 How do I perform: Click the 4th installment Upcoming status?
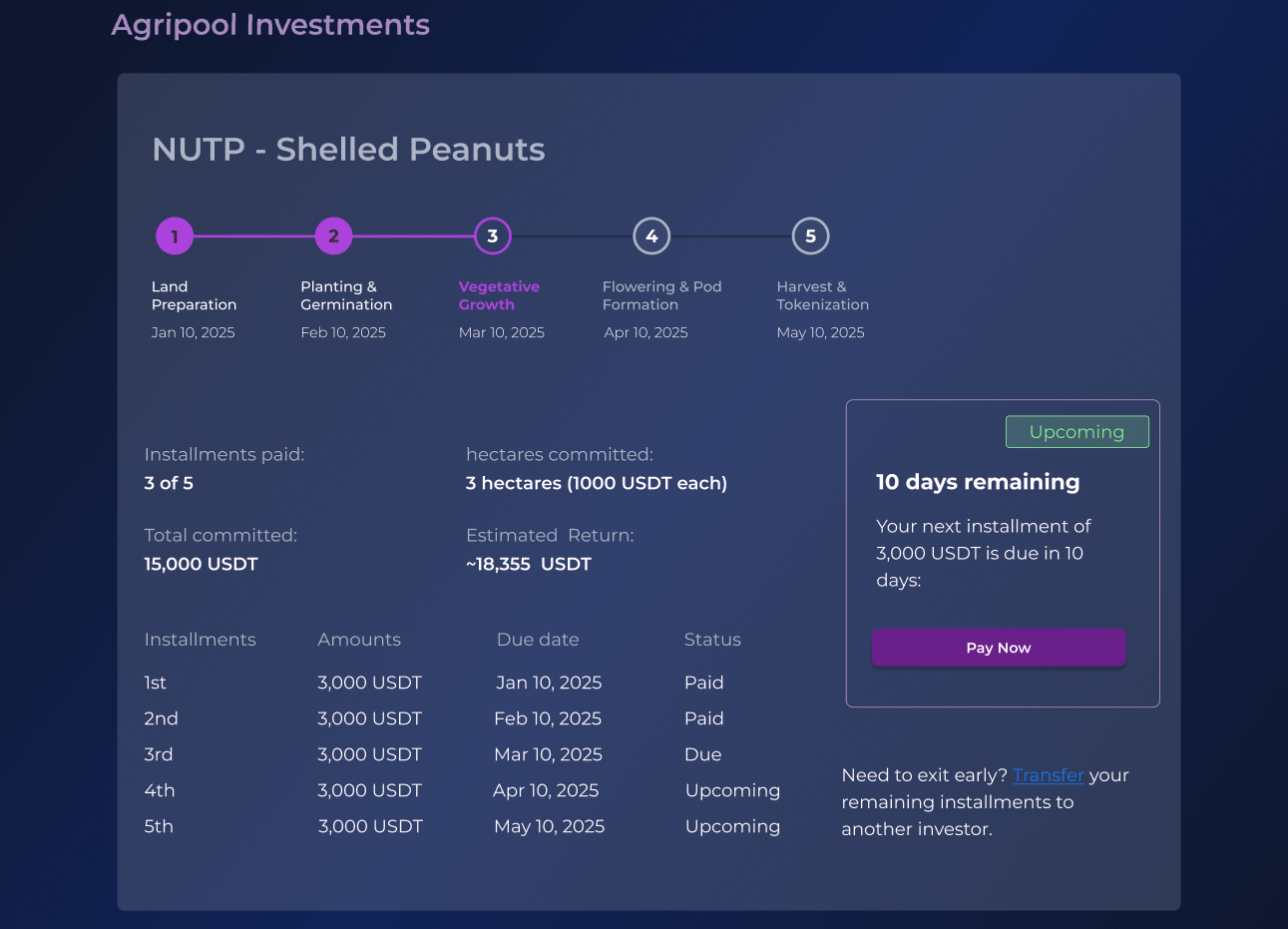pos(732,790)
